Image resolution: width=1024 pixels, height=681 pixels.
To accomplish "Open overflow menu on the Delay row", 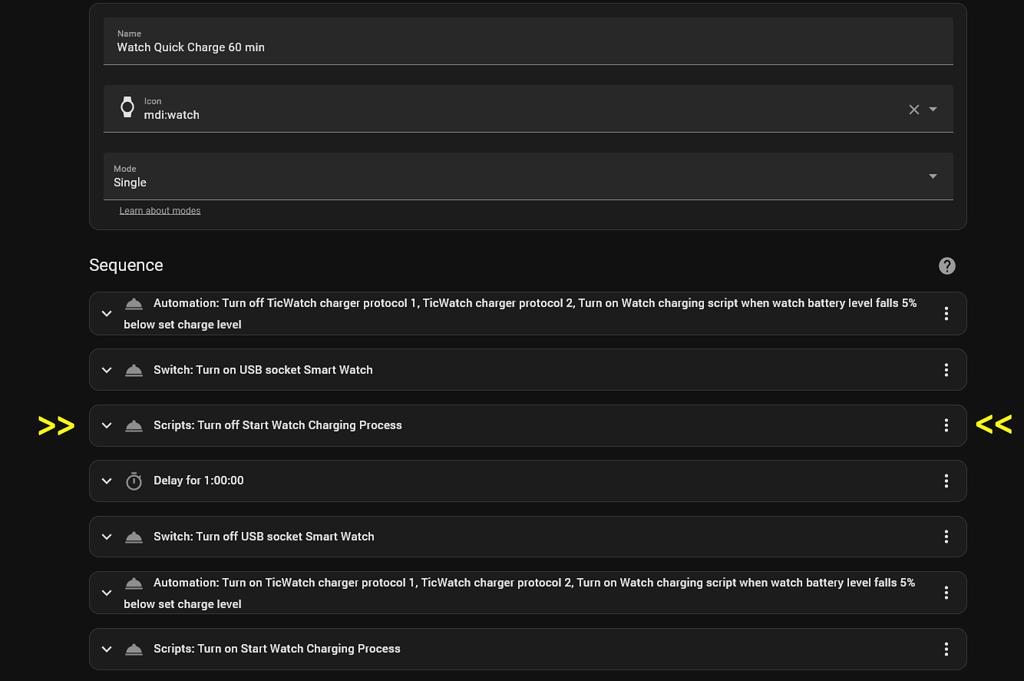I will 946,481.
